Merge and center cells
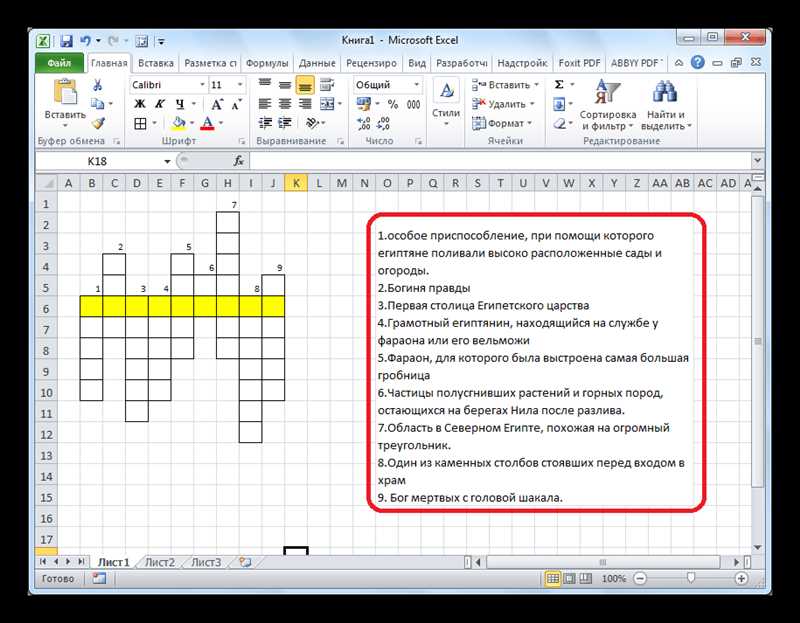This screenshot has height=623, width=800. click(327, 104)
